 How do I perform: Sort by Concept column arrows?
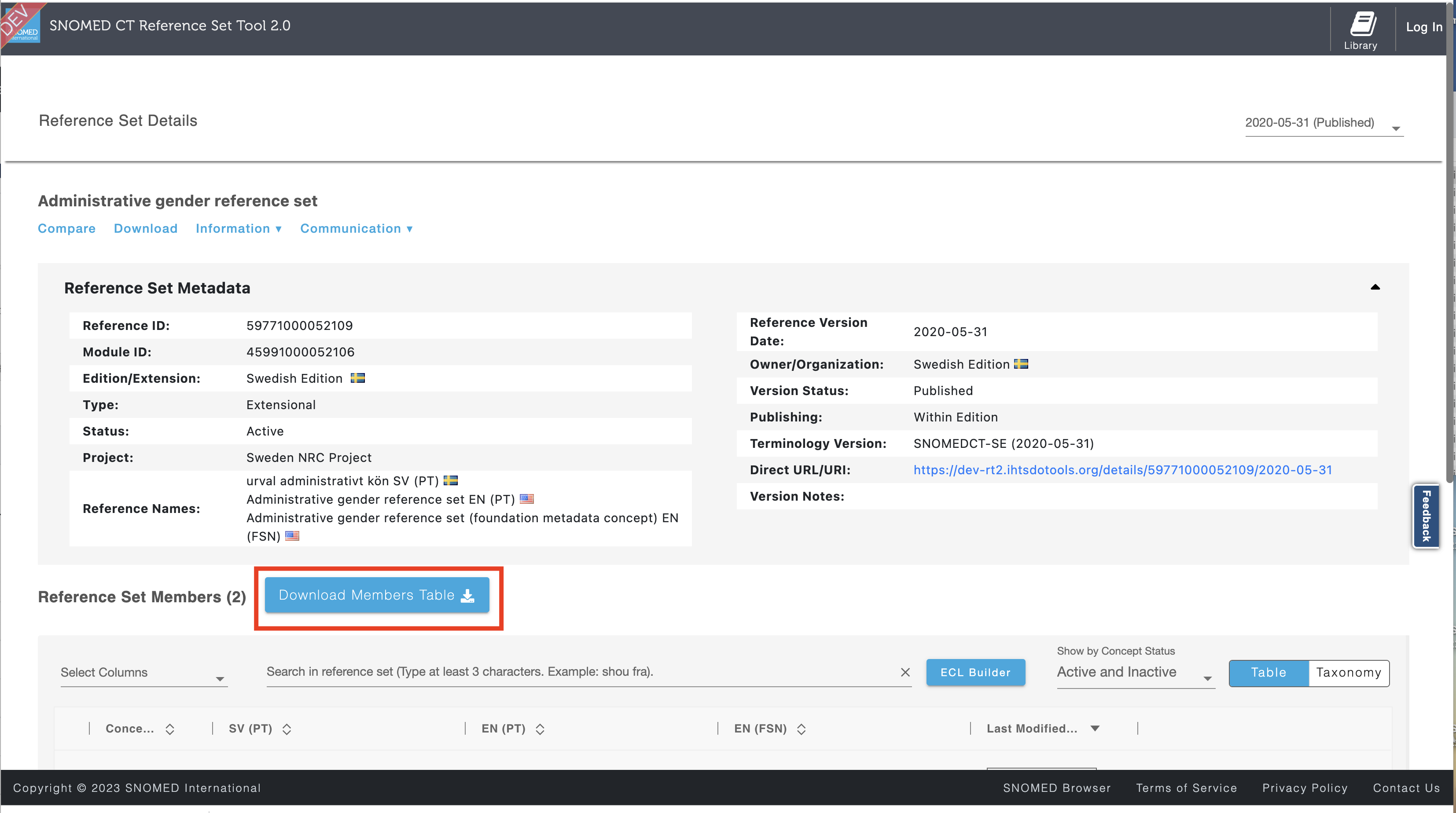pos(169,729)
